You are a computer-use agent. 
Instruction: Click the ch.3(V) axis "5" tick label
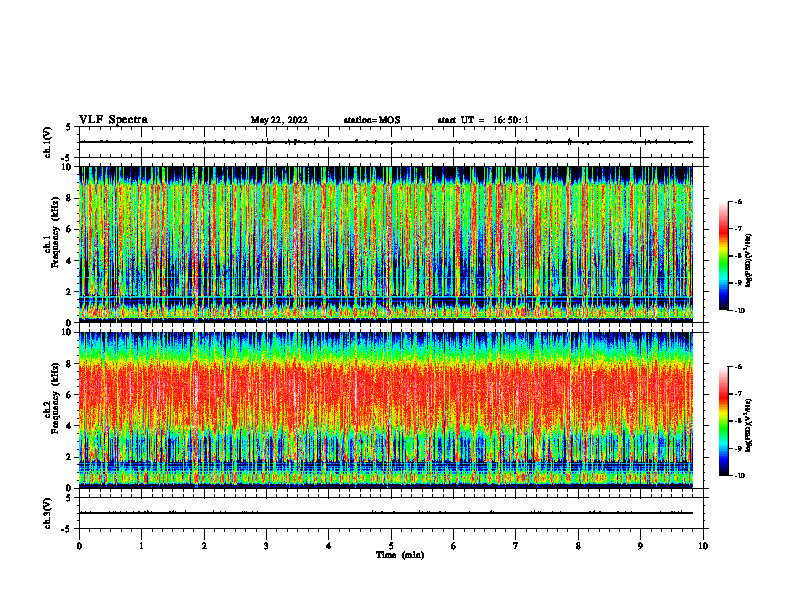(69, 498)
